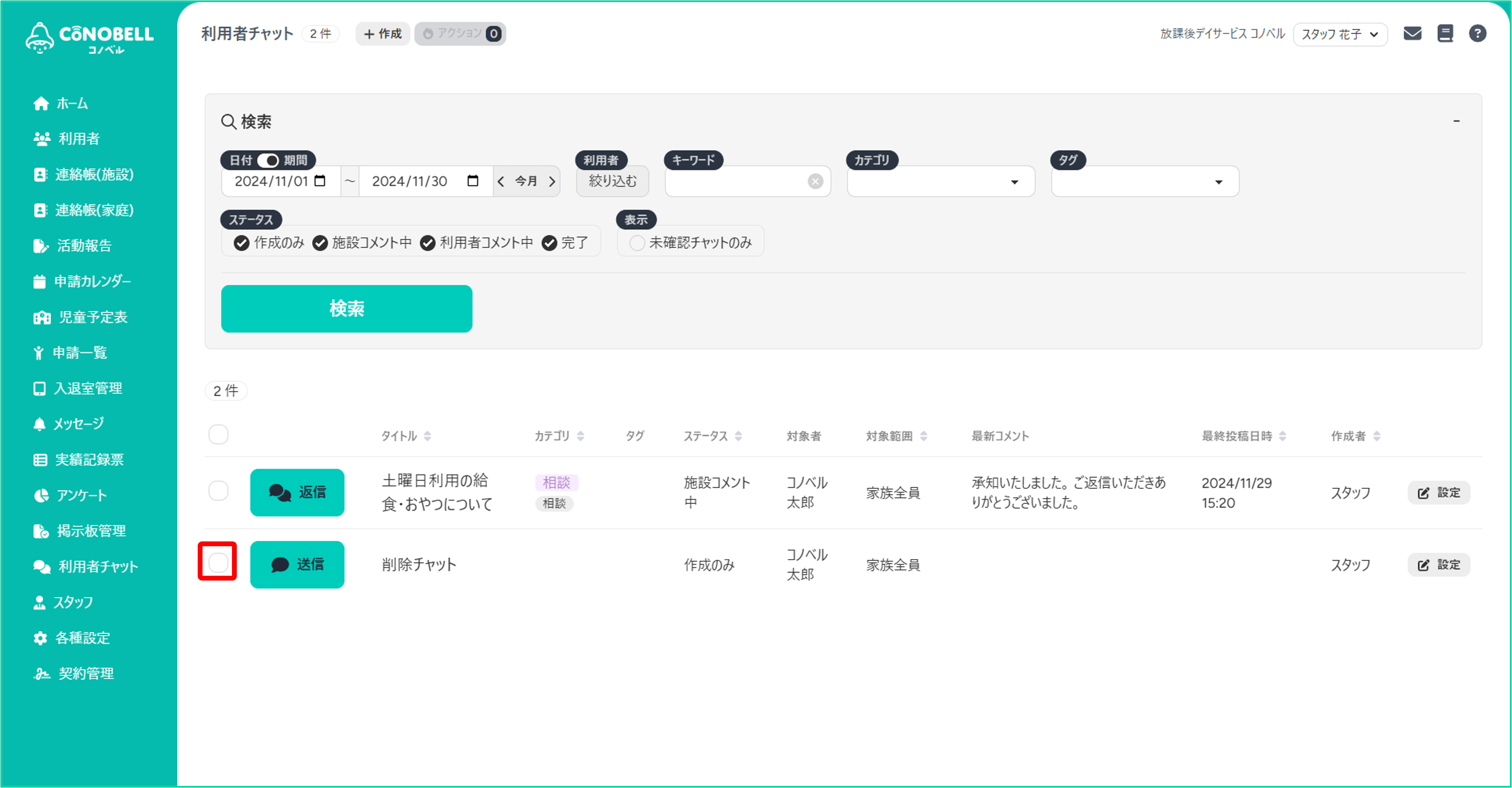Clear the keyword field with X icon
The width and height of the screenshot is (1512, 788).
(815, 181)
